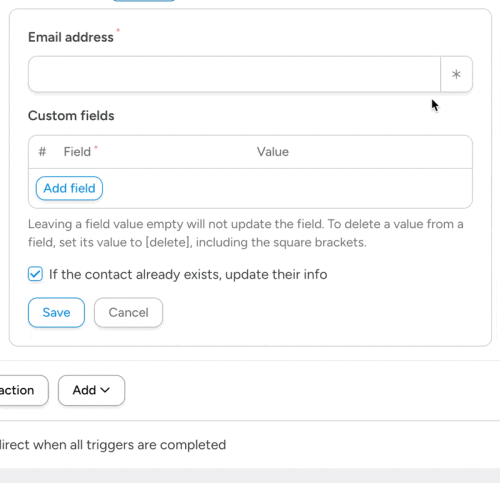Click the red required marker beside Email address
The height and width of the screenshot is (483, 500).
pyautogui.click(x=118, y=30)
